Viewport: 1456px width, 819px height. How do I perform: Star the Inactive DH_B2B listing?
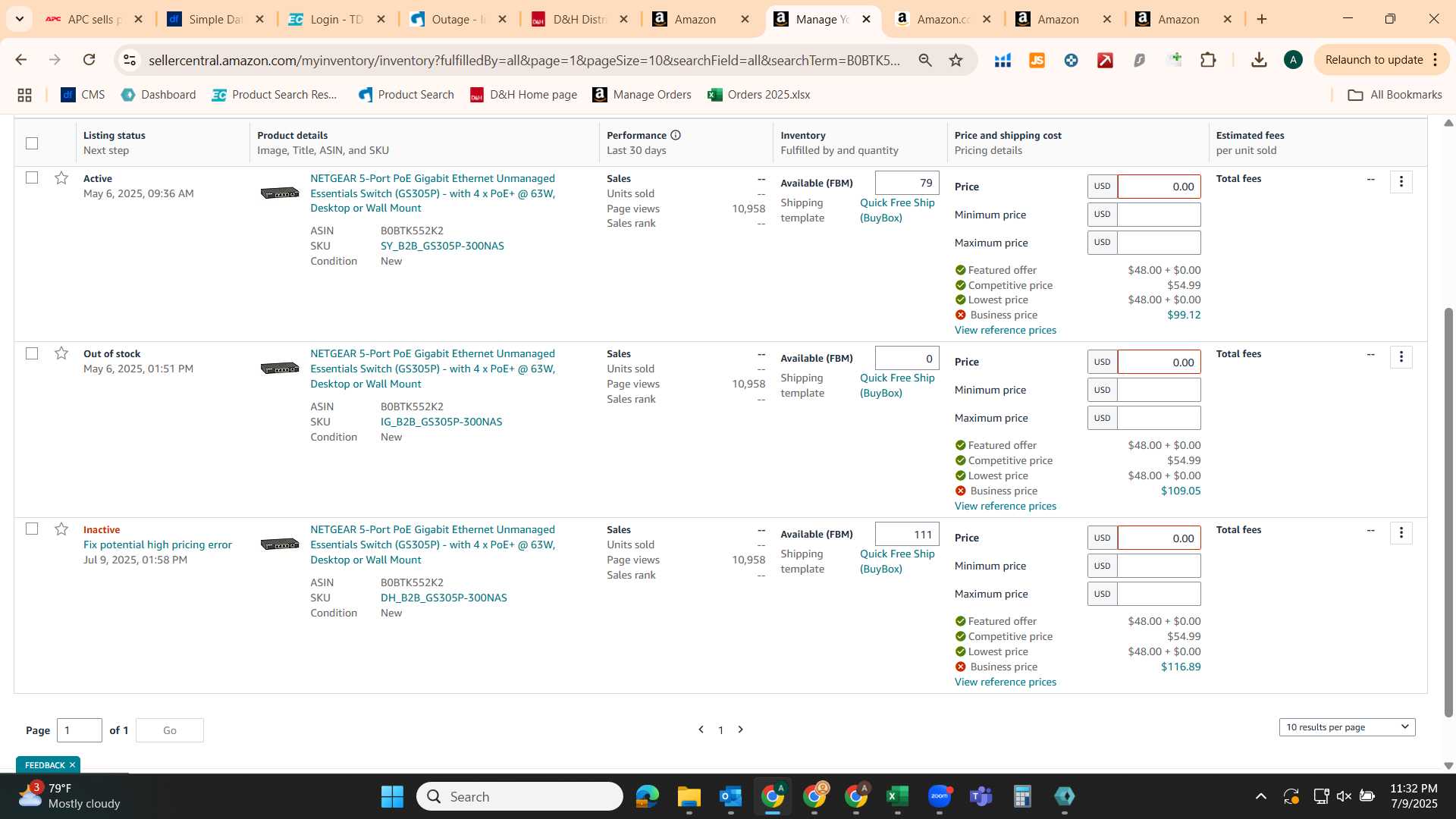click(x=61, y=529)
